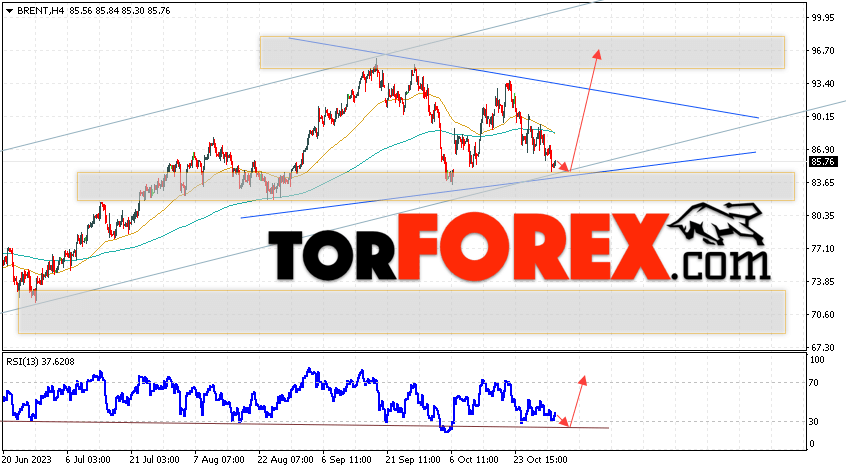Viewport: 846px width, 471px height.
Task: Click the 21 Jul 03:00 date label
Action: click(154, 460)
